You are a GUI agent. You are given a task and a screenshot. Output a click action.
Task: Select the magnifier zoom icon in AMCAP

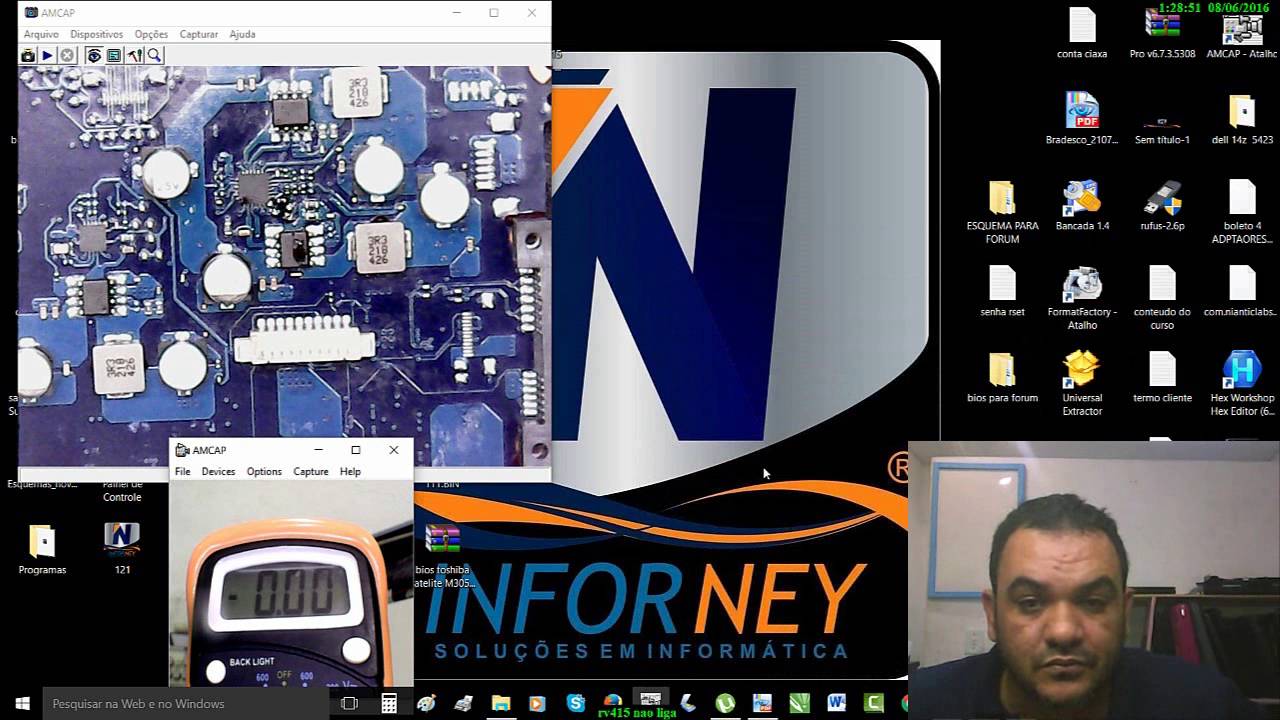coord(155,56)
